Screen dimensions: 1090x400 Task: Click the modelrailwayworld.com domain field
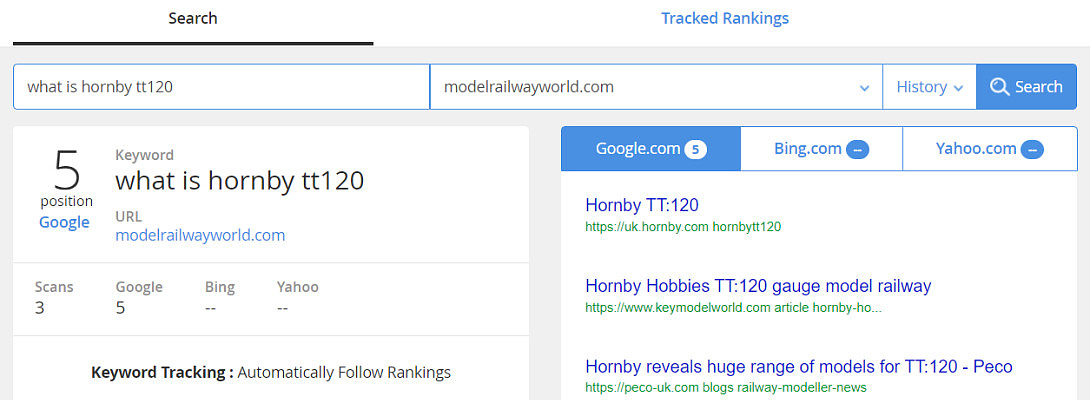point(640,87)
